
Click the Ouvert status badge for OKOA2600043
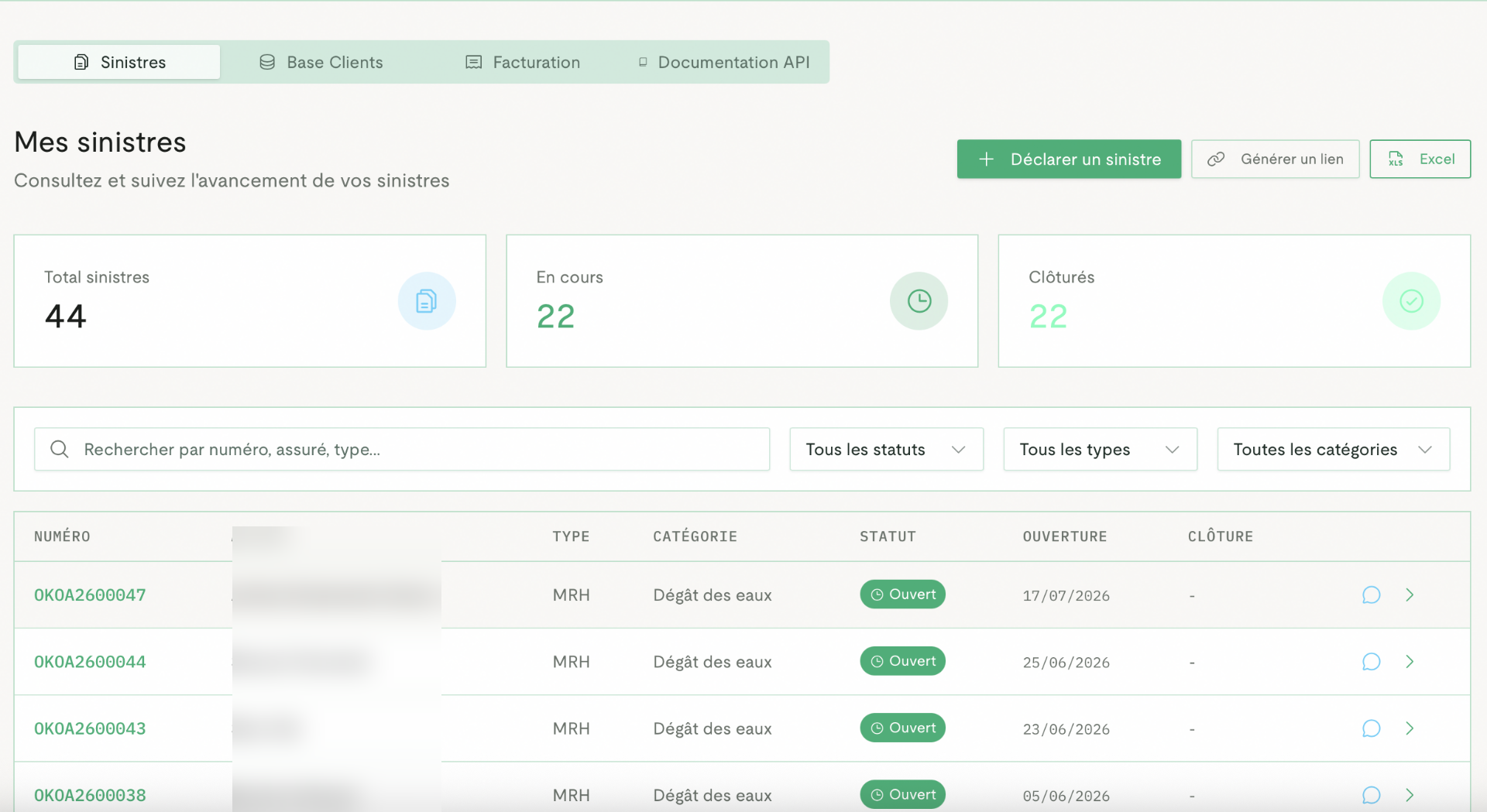[x=902, y=728]
